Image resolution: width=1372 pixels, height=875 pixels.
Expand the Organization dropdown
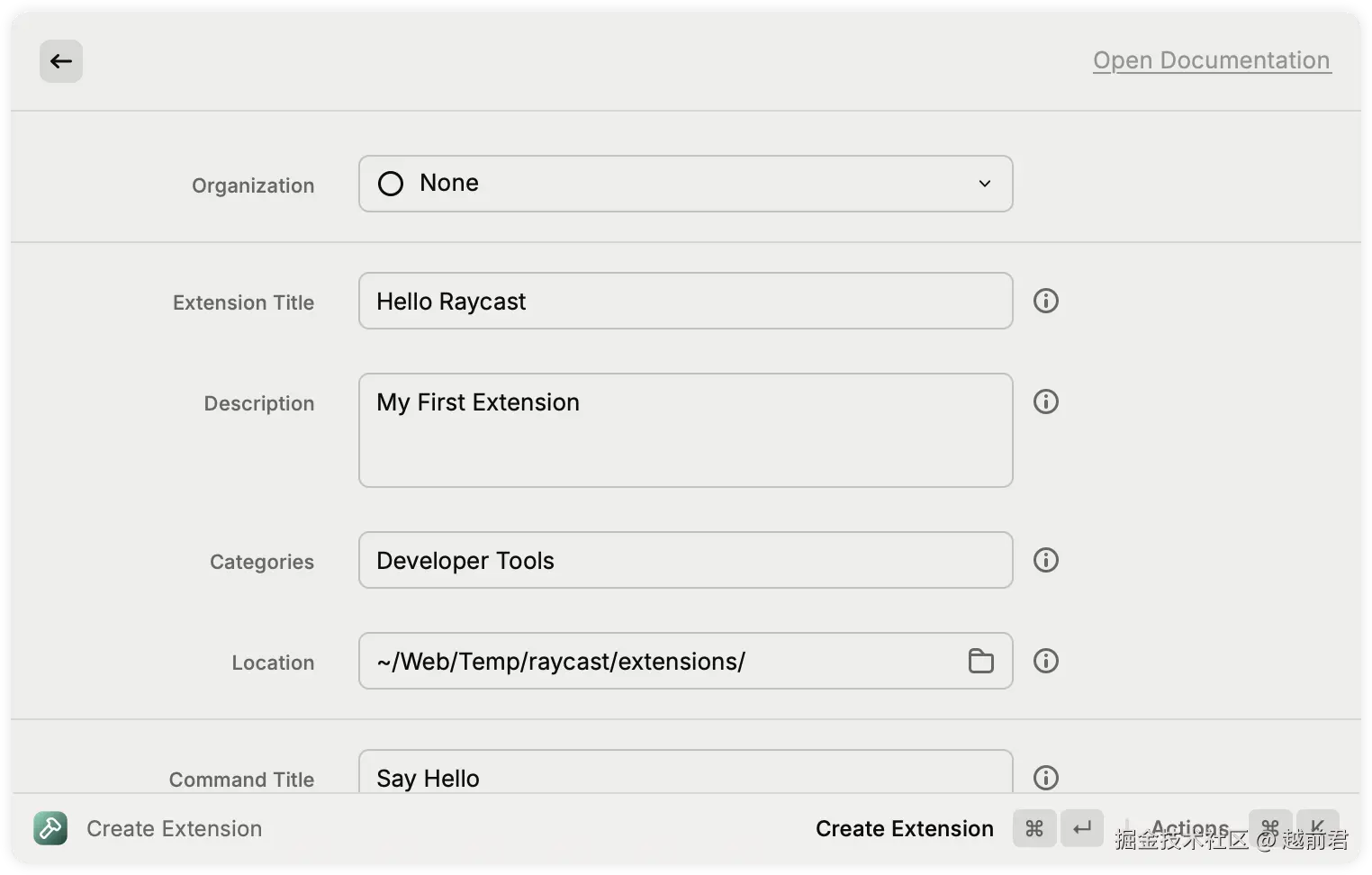click(684, 184)
